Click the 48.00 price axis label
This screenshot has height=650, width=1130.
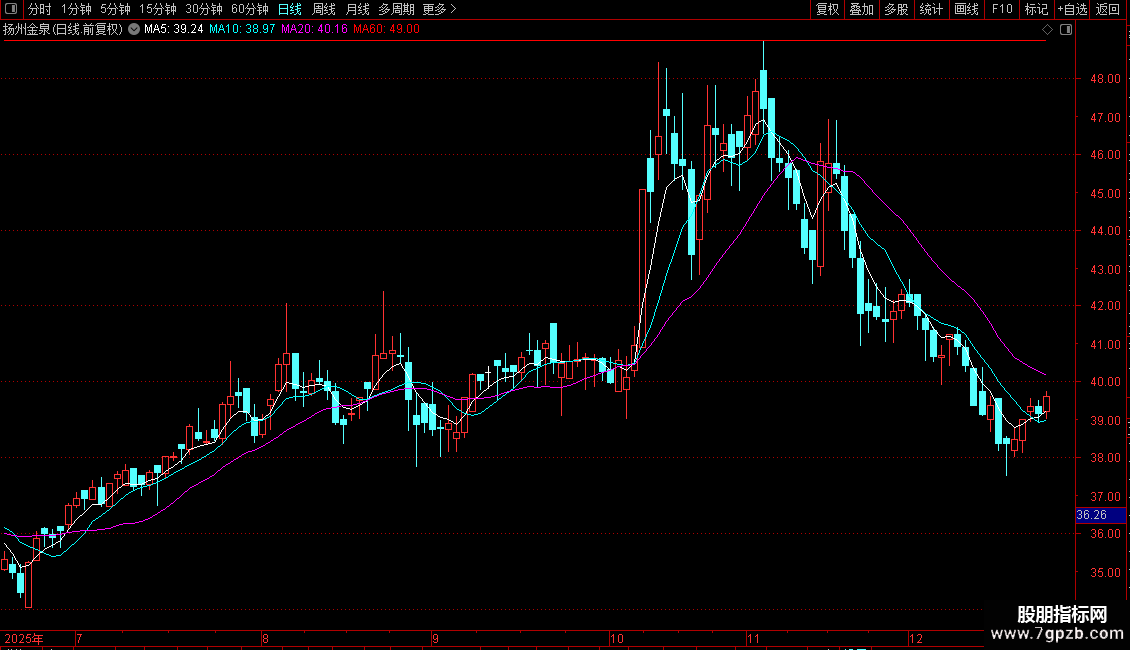pyautogui.click(x=1105, y=79)
